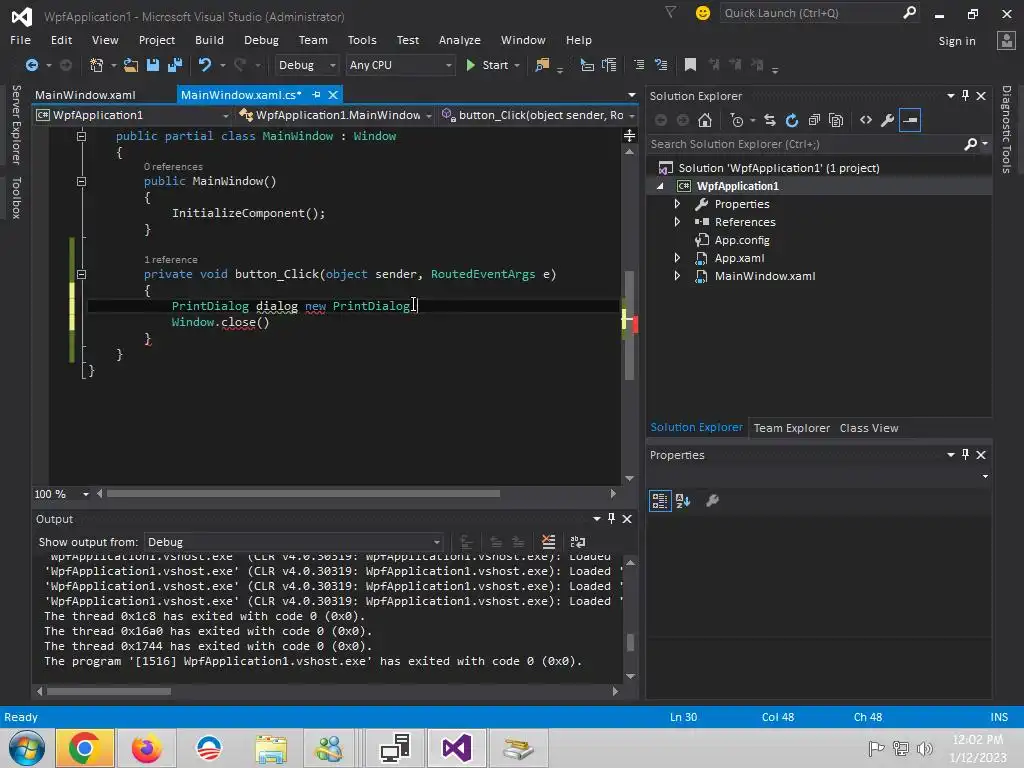Open the Show output from Debug dropdown
Screen dimensions: 1024x768
tap(294, 542)
